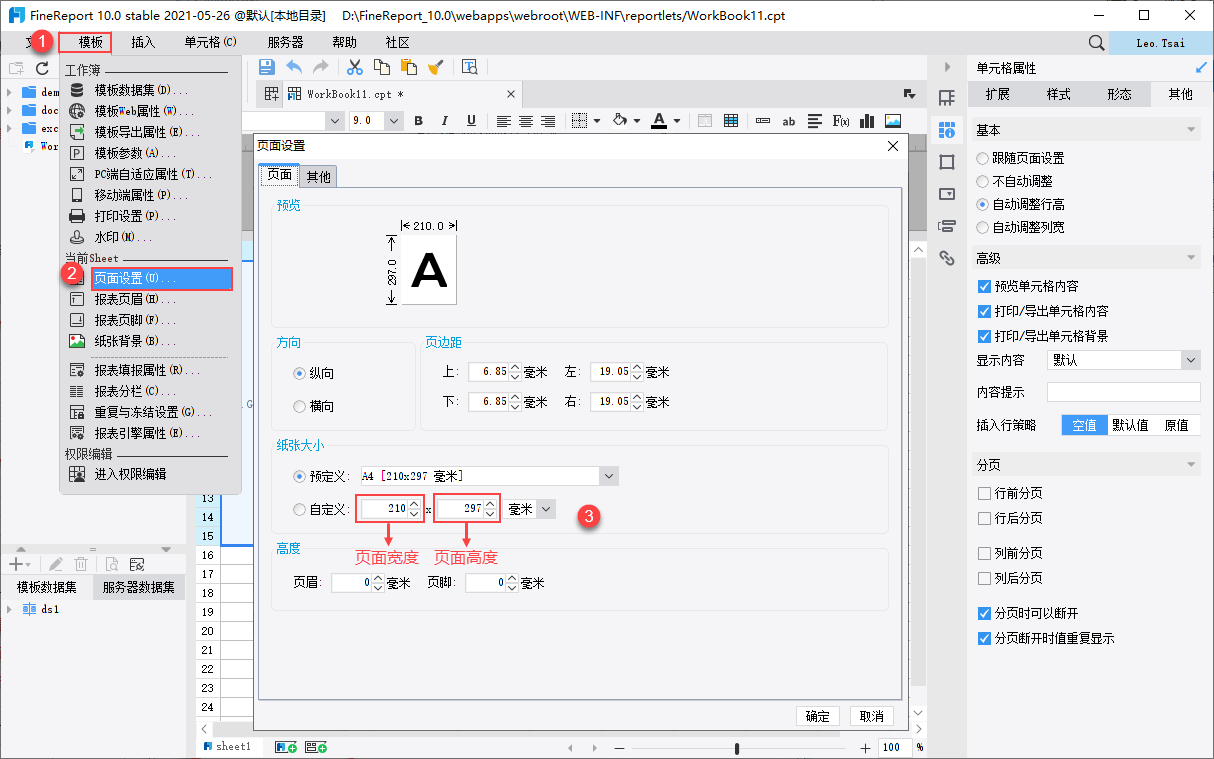Open the hyperlink panel icon in right sidebar
Viewport: 1214px width, 759px height.
point(946,258)
